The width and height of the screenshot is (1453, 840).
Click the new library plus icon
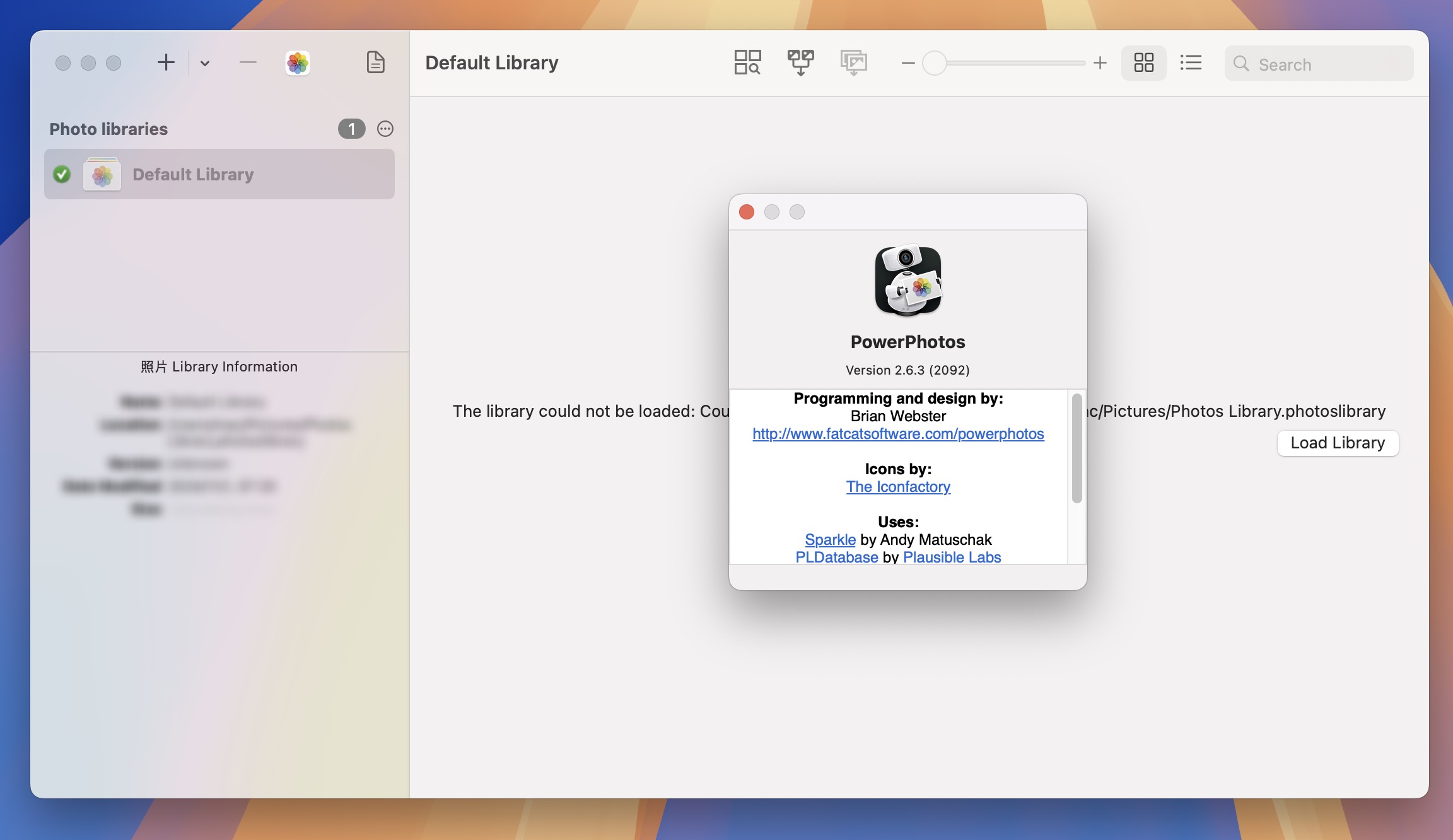(164, 62)
